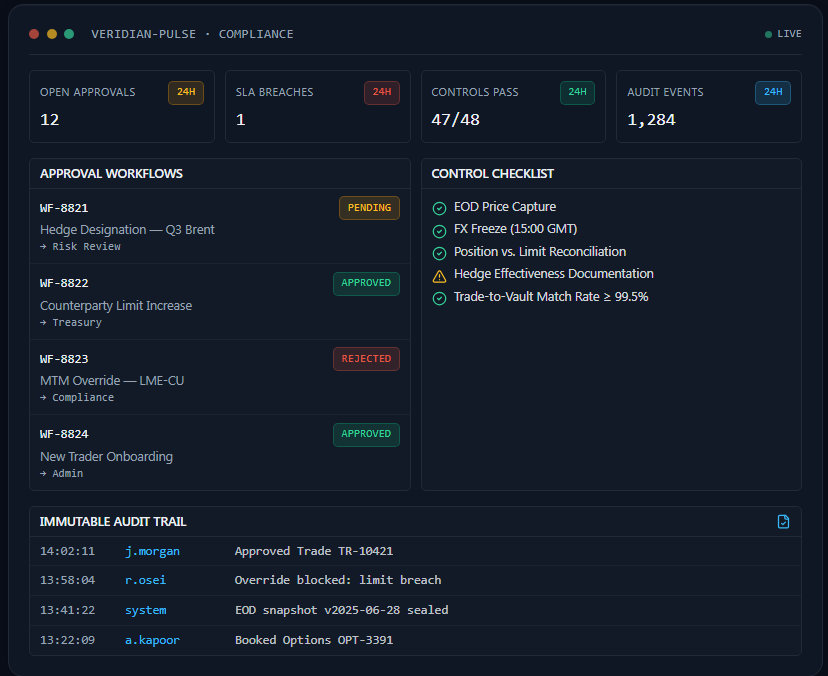This screenshot has width=828, height=676.
Task: Select workflow ID WF-8823
Action: click(x=64, y=359)
